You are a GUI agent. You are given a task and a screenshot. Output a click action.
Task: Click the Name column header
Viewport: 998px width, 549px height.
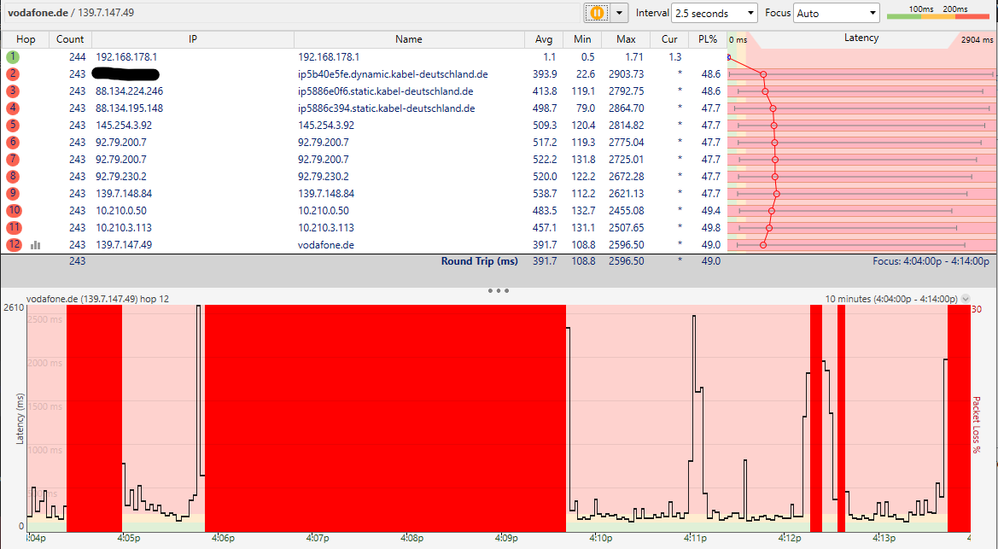coord(409,39)
